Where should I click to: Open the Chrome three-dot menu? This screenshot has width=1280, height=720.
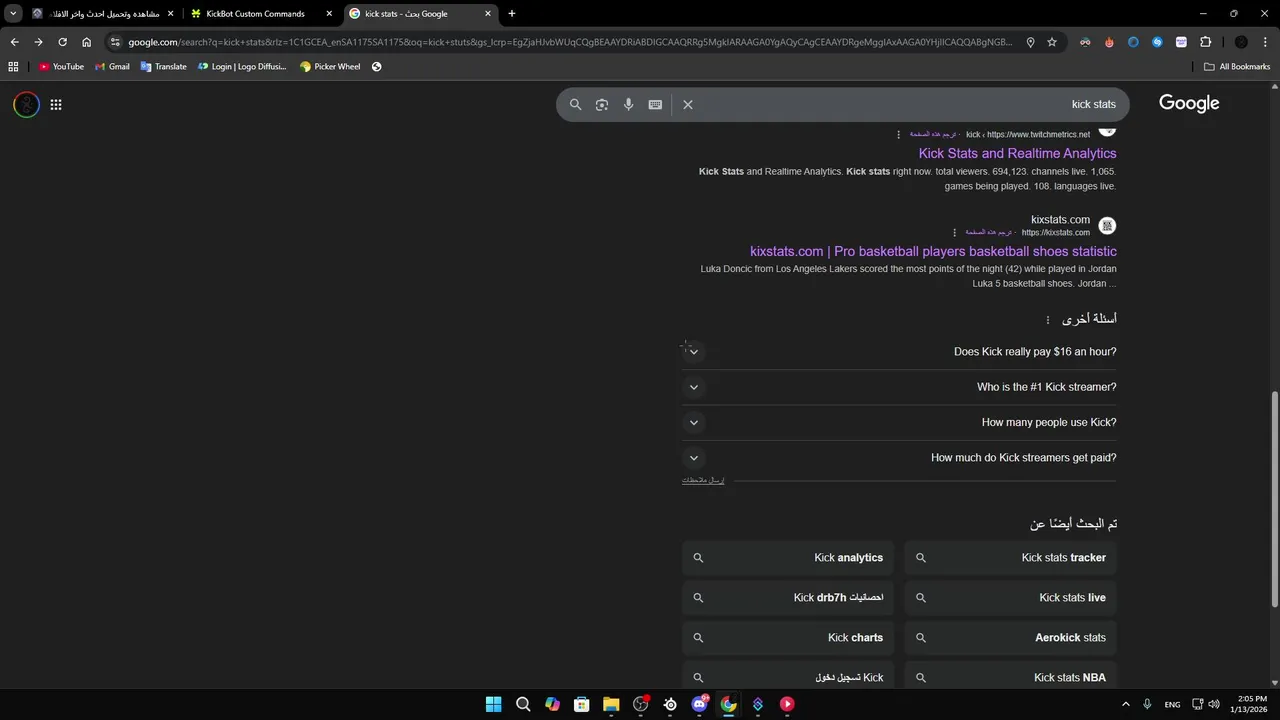click(1265, 42)
